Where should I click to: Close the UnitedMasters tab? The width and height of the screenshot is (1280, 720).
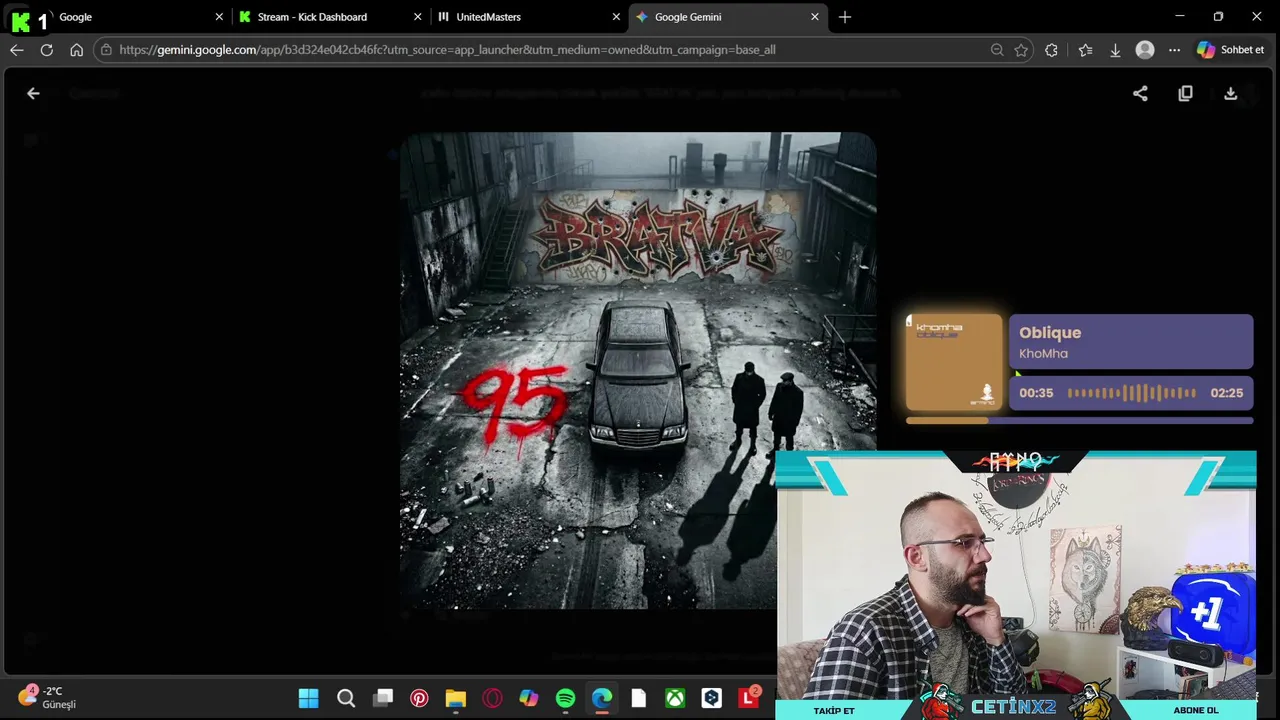pos(616,17)
